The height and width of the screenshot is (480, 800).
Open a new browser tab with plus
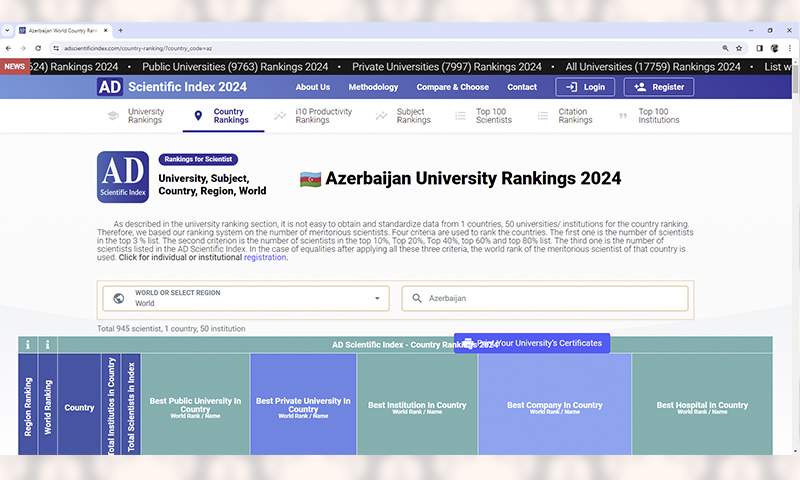pyautogui.click(x=120, y=30)
